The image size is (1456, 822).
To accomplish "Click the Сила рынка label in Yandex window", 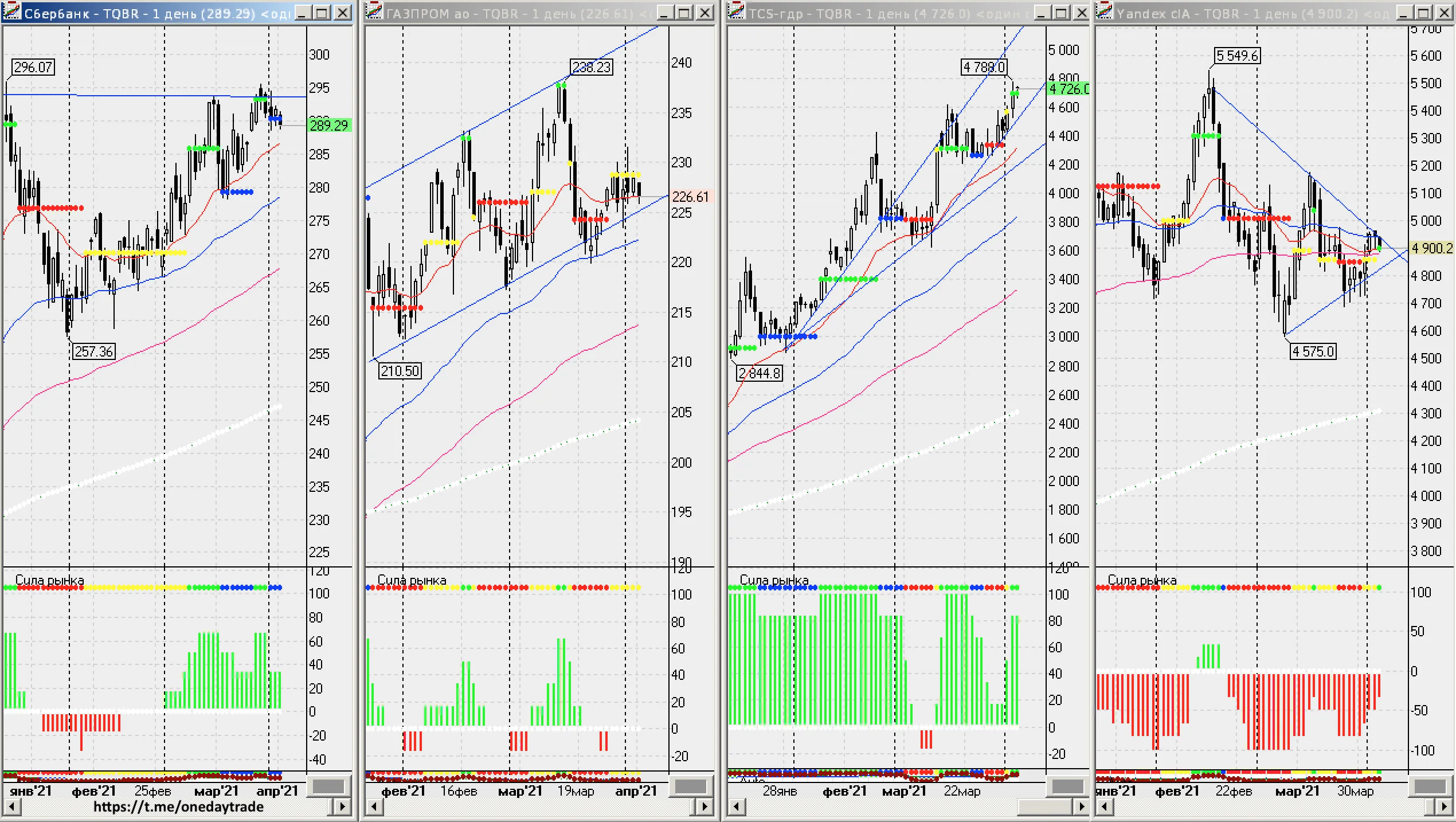I will (1142, 580).
